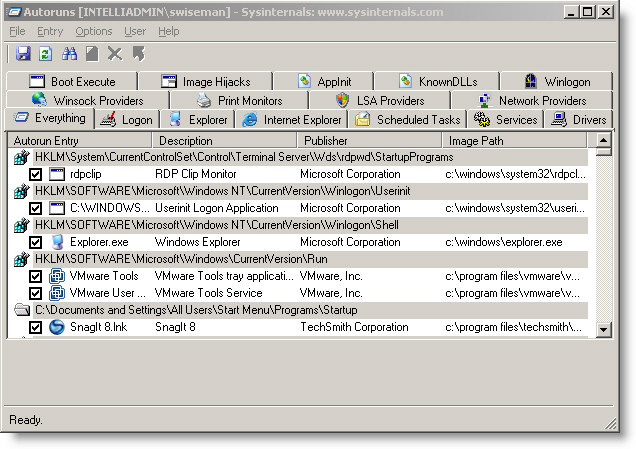Disable the VMware Tools checkbox
The image size is (636, 449).
click(x=35, y=277)
